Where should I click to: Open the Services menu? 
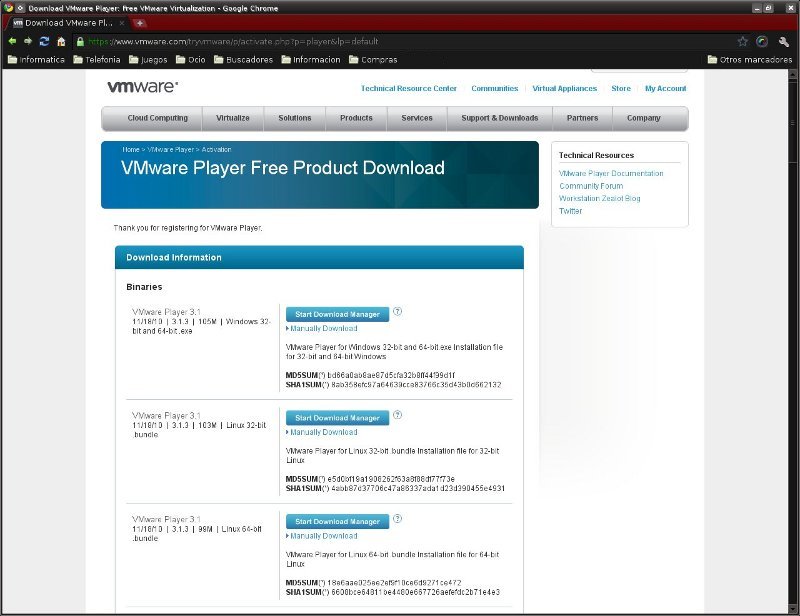(x=417, y=118)
